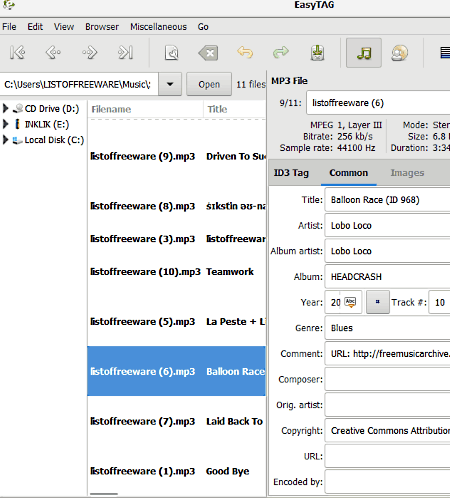The image size is (450, 498).
Task: Click the Comment field
Action: [x=388, y=354]
